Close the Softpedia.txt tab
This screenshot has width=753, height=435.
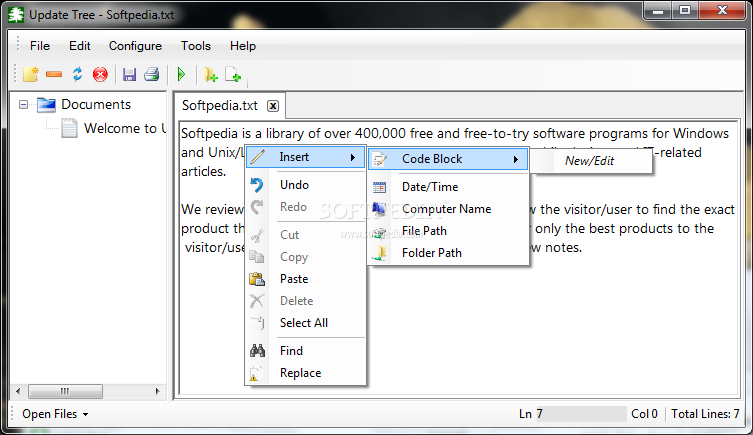[273, 106]
